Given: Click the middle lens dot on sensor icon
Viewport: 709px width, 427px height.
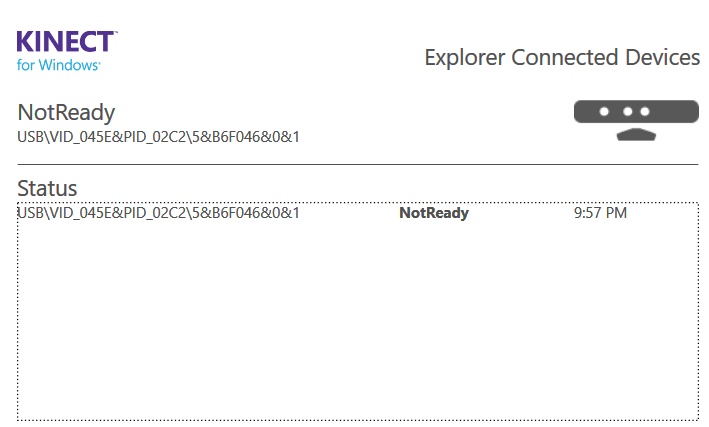Looking at the screenshot, I should tap(628, 111).
